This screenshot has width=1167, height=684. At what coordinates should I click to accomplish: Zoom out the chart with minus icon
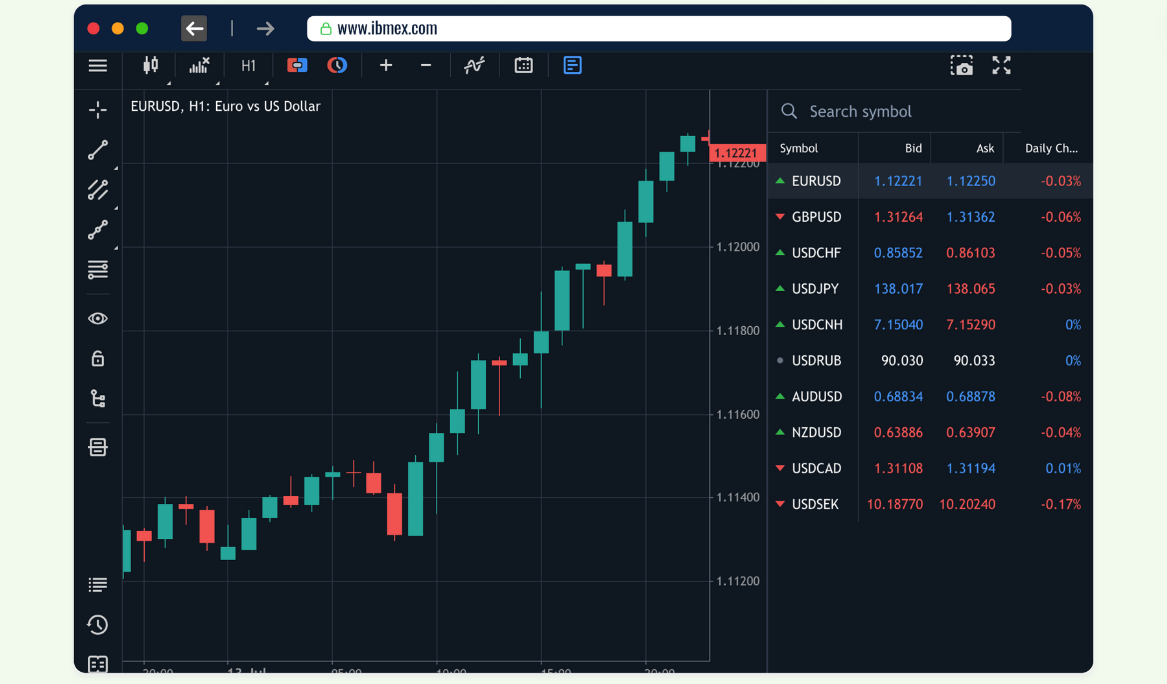[426, 66]
